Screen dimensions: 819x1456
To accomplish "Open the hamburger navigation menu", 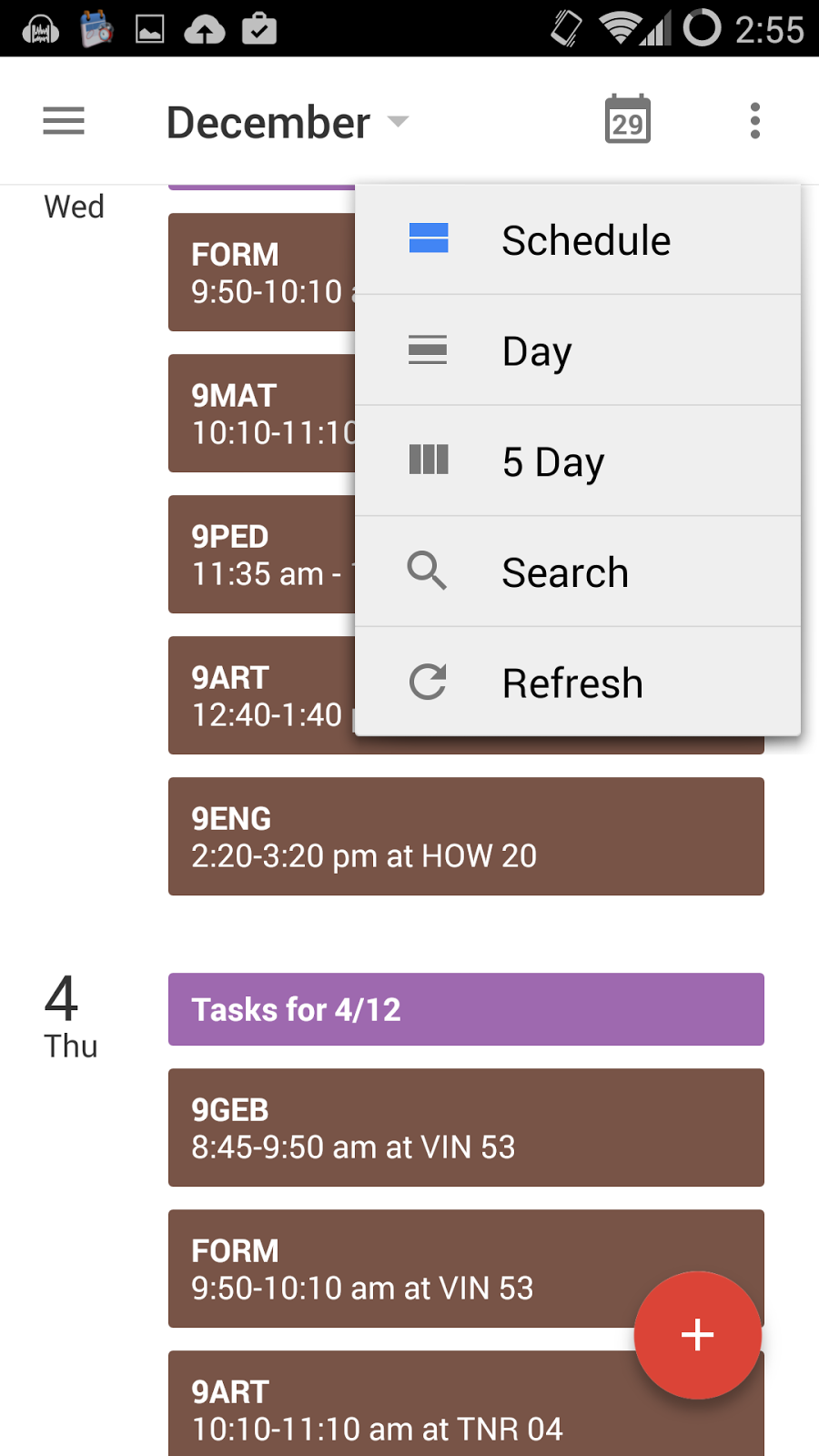I will coord(64,121).
